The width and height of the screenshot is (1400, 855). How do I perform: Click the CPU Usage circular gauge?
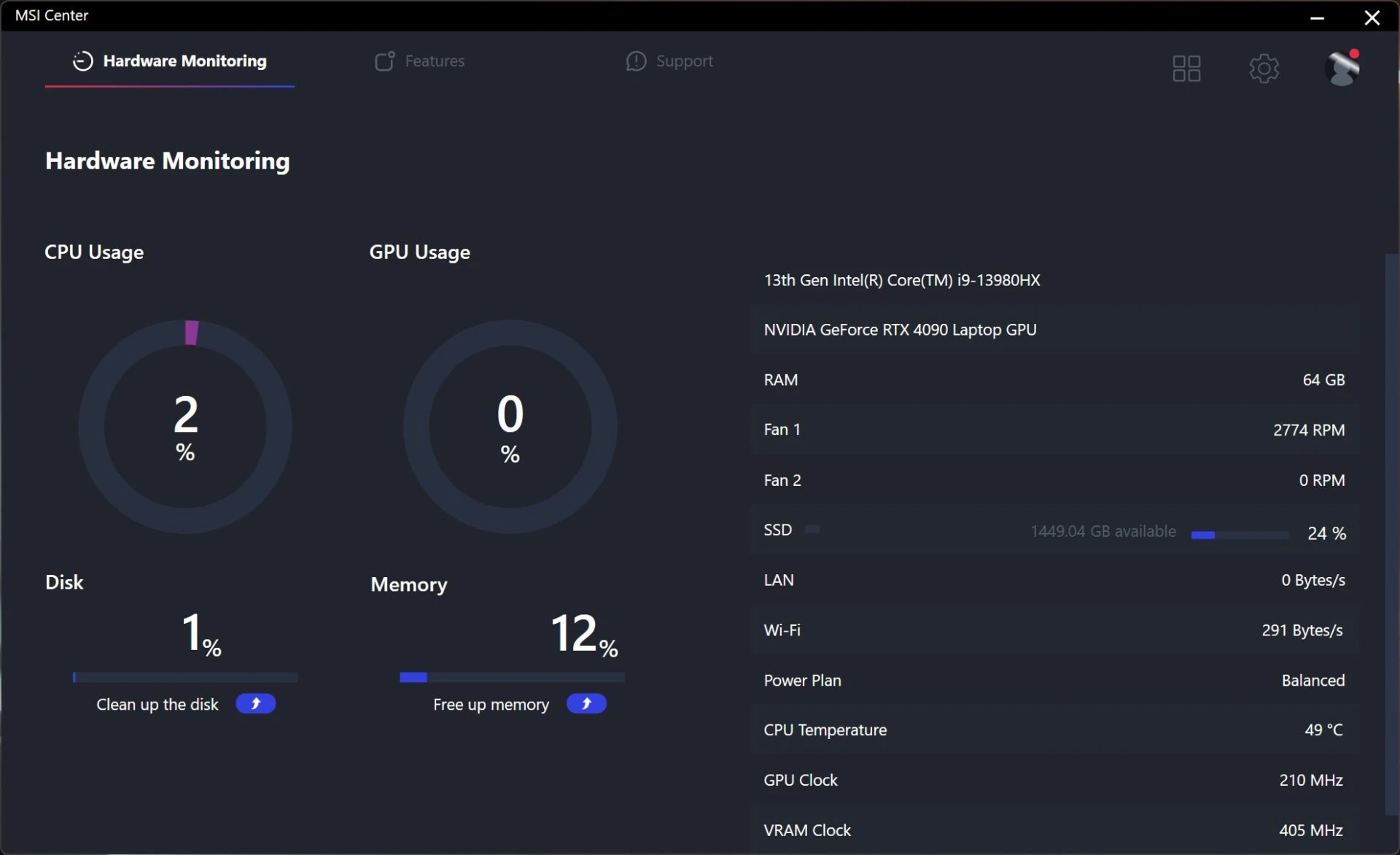coord(185,427)
